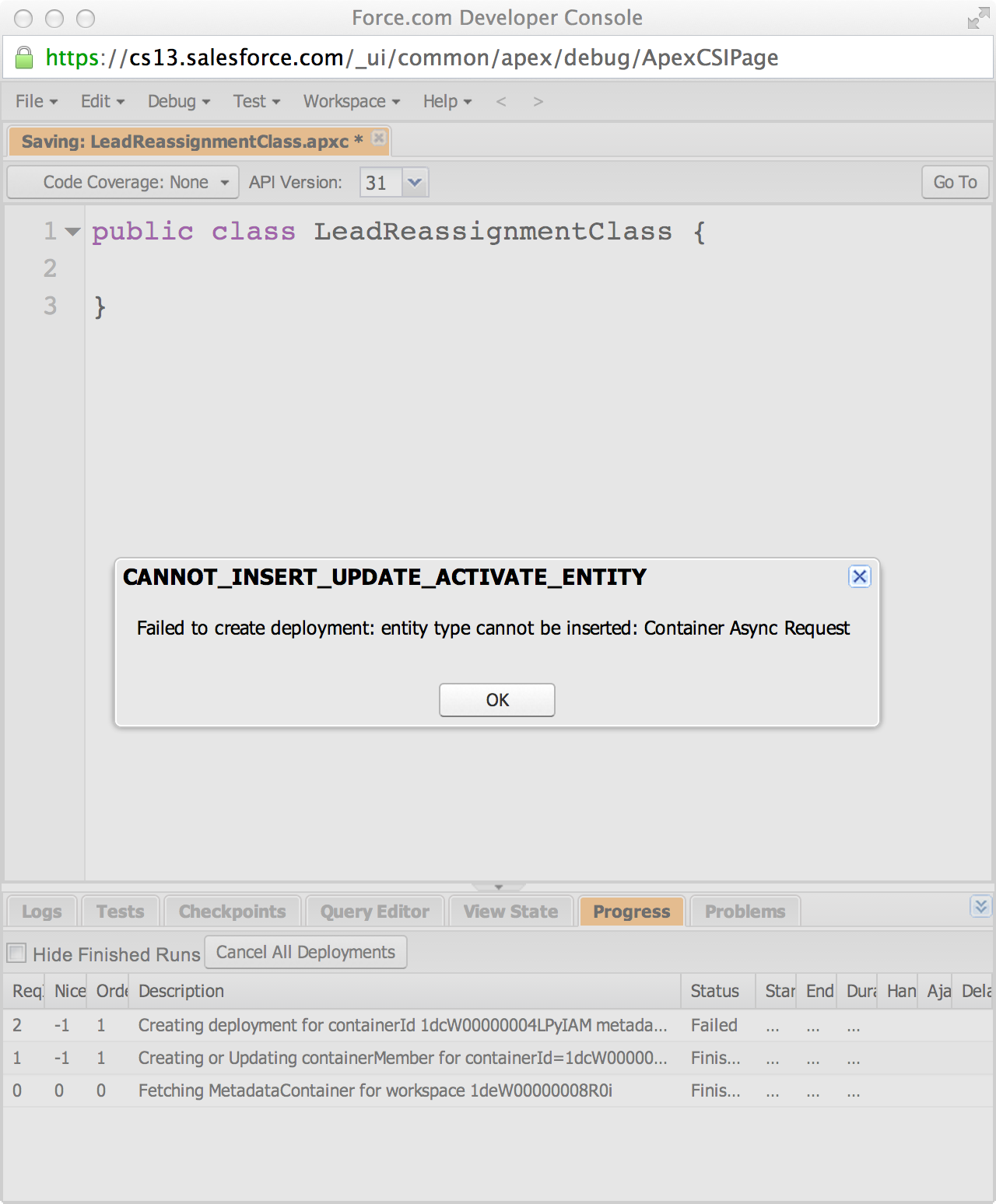996x1204 pixels.
Task: Collapse code fold arrow on line 1
Action: 73,231
